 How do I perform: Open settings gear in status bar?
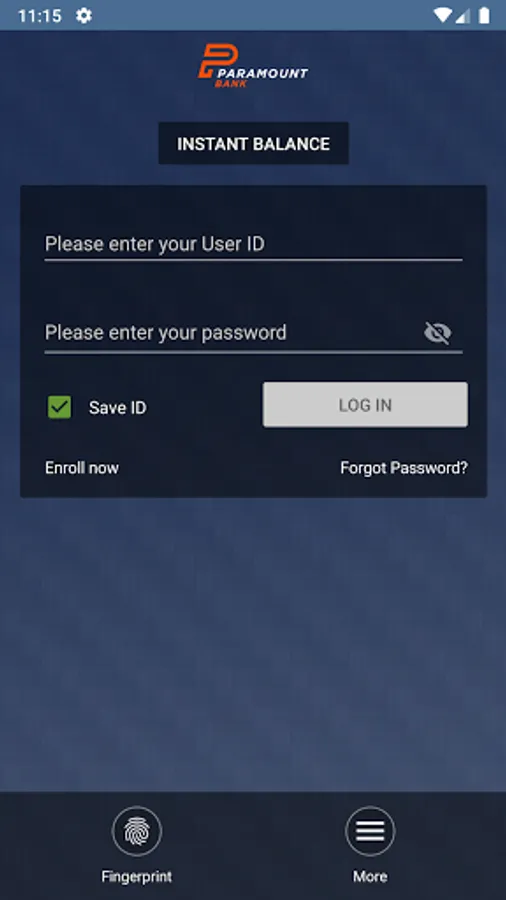click(x=84, y=15)
